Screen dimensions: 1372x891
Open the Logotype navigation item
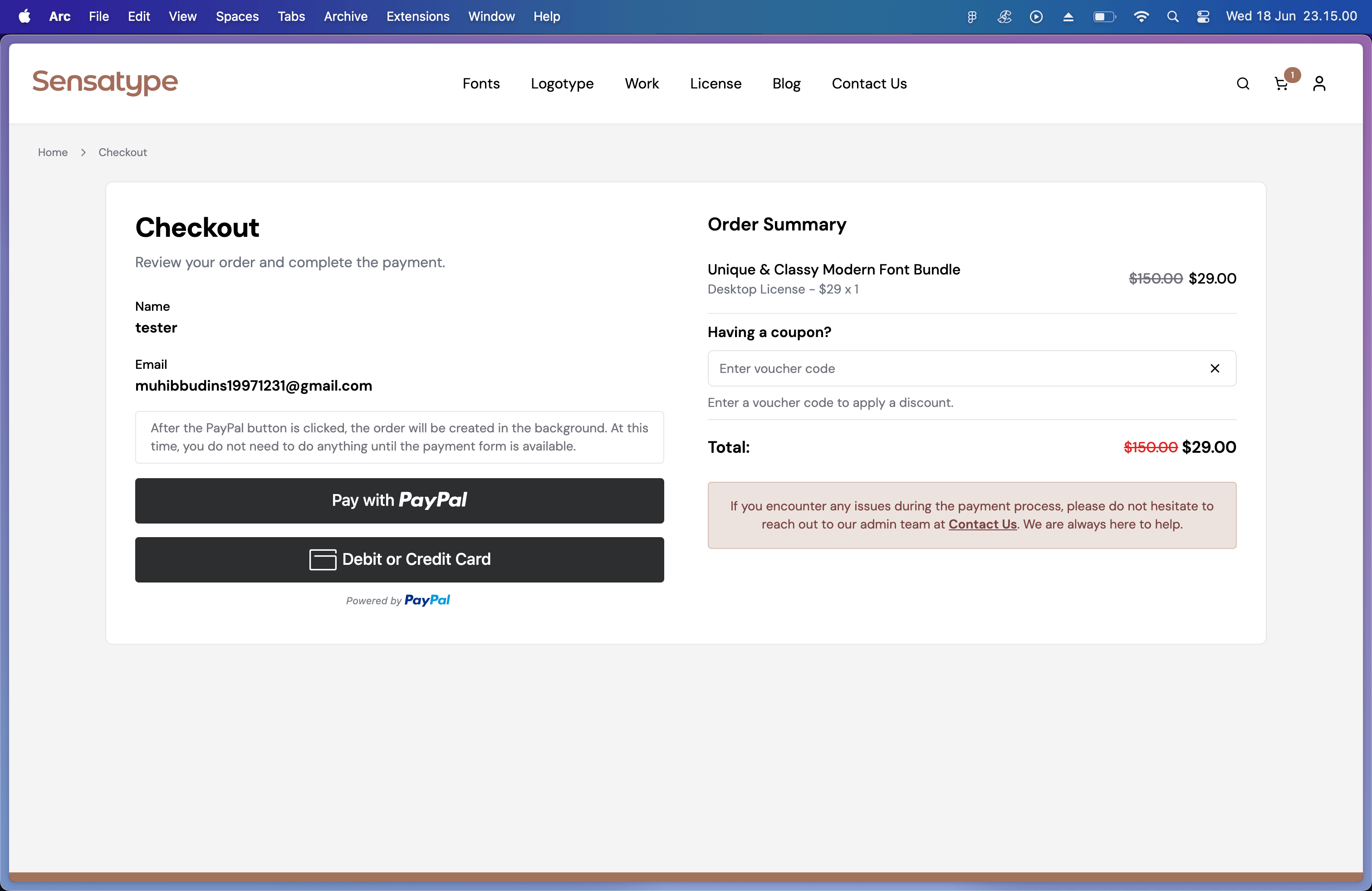(562, 84)
